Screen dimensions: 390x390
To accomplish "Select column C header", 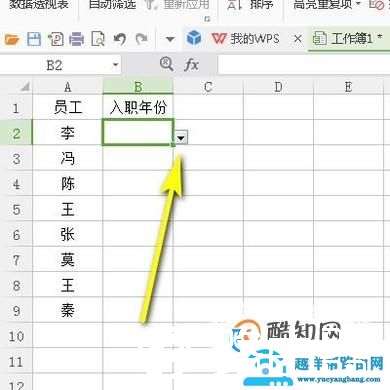I will point(208,87).
